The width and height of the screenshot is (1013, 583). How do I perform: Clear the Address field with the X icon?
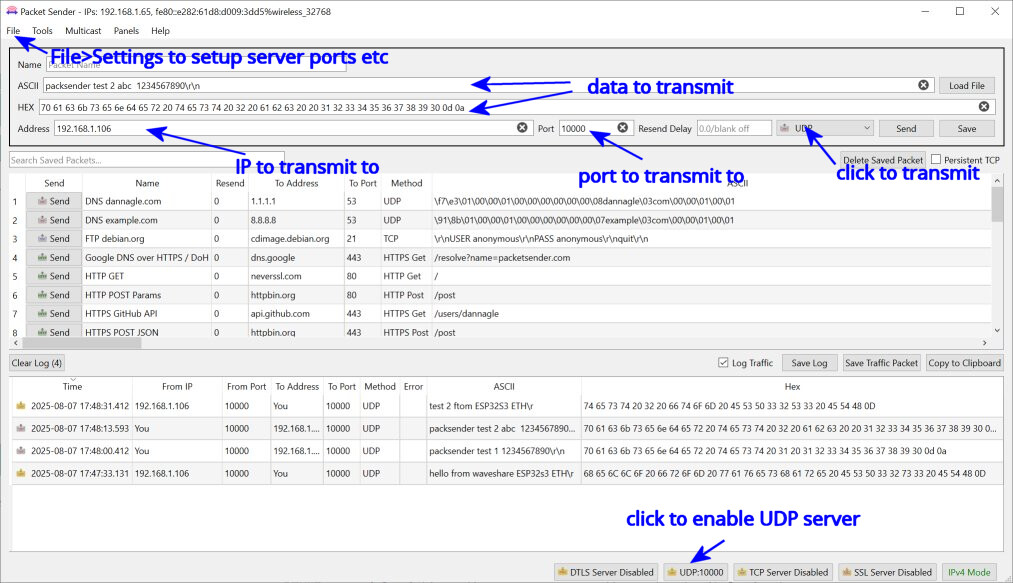[521, 127]
